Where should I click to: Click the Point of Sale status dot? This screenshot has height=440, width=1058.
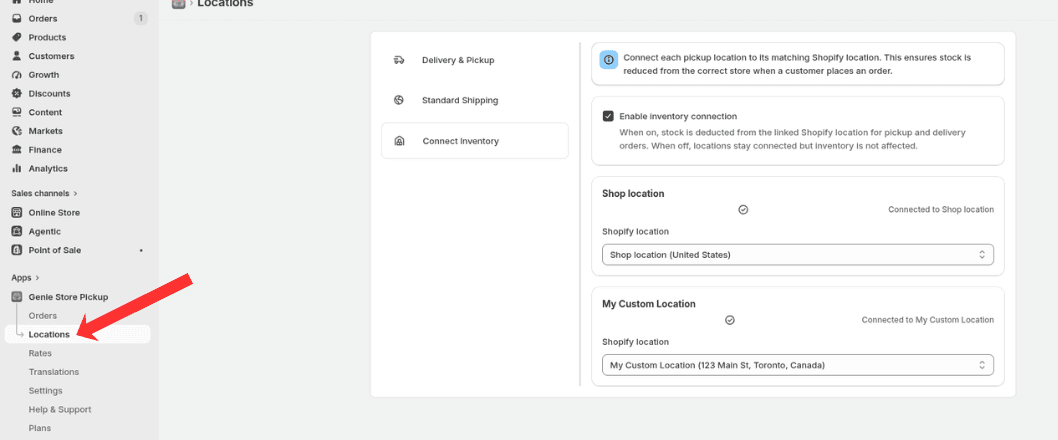click(141, 250)
